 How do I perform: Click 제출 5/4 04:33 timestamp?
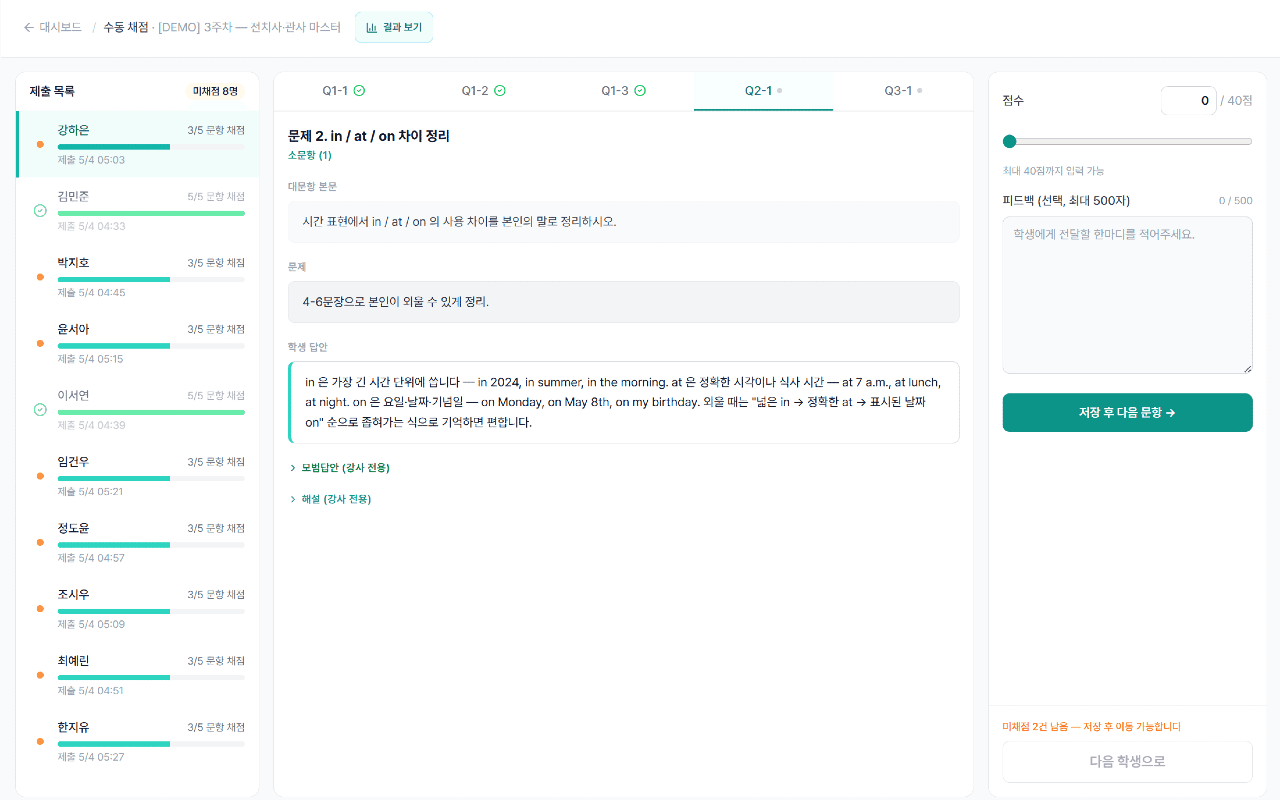click(x=91, y=226)
